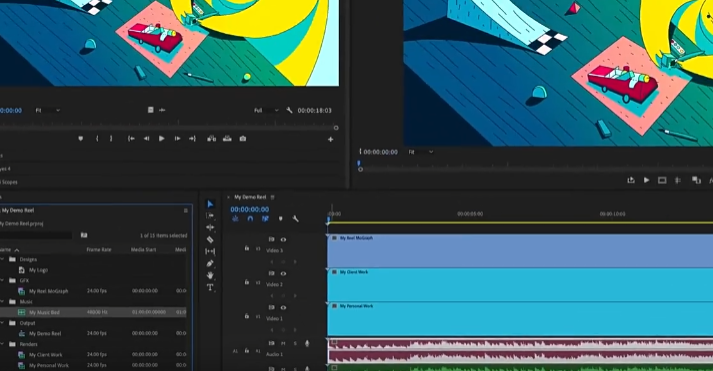Click Insert button in Source monitor
This screenshot has width=713, height=371.
click(x=212, y=139)
